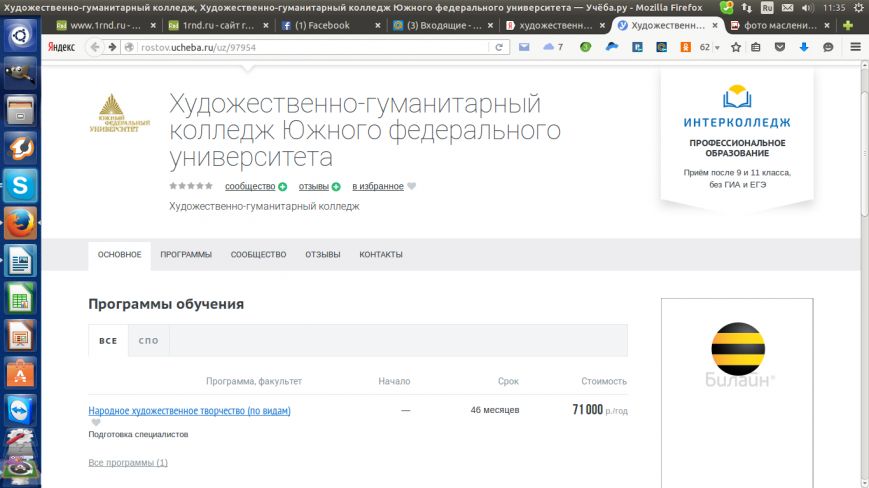Toggle heart under program name
The width and height of the screenshot is (869, 488).
pyautogui.click(x=96, y=422)
